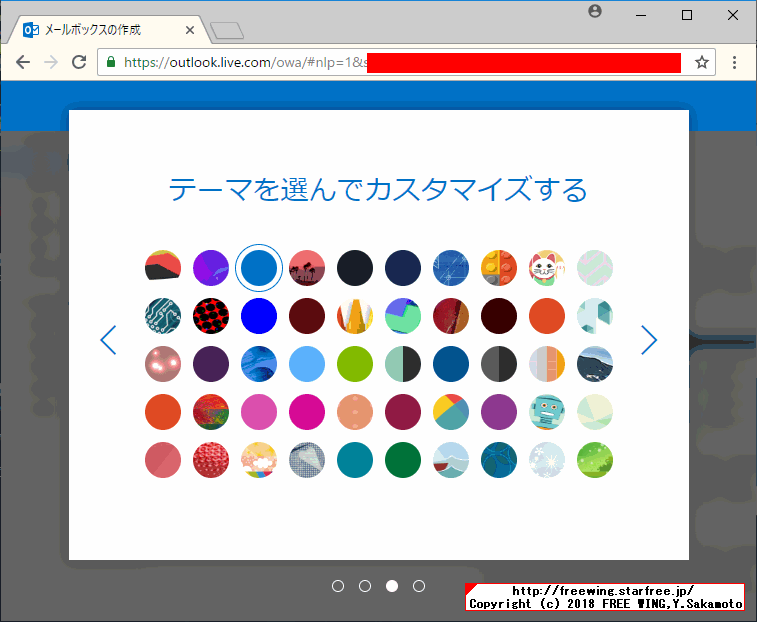Advance to the next step with the right chevron
The height and width of the screenshot is (622, 757).
click(x=649, y=340)
